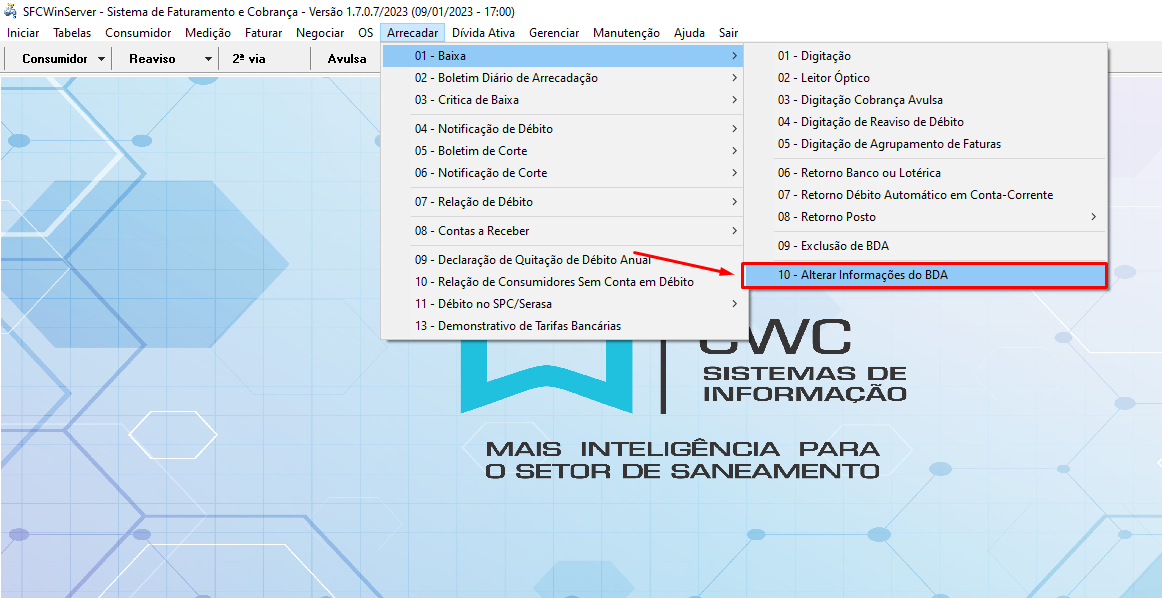Viewport: 1162px width, 598px height.
Task: Expand the 11 - Débito no SPC/Serasa submenu
Action: click(x=482, y=304)
